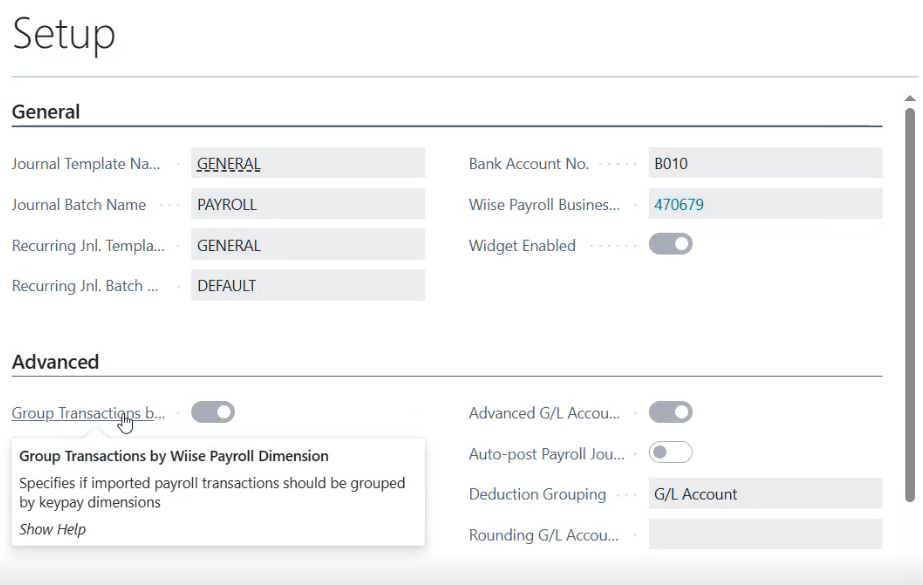
Task: Click the empty Rounding G/L Account field
Action: 765,534
